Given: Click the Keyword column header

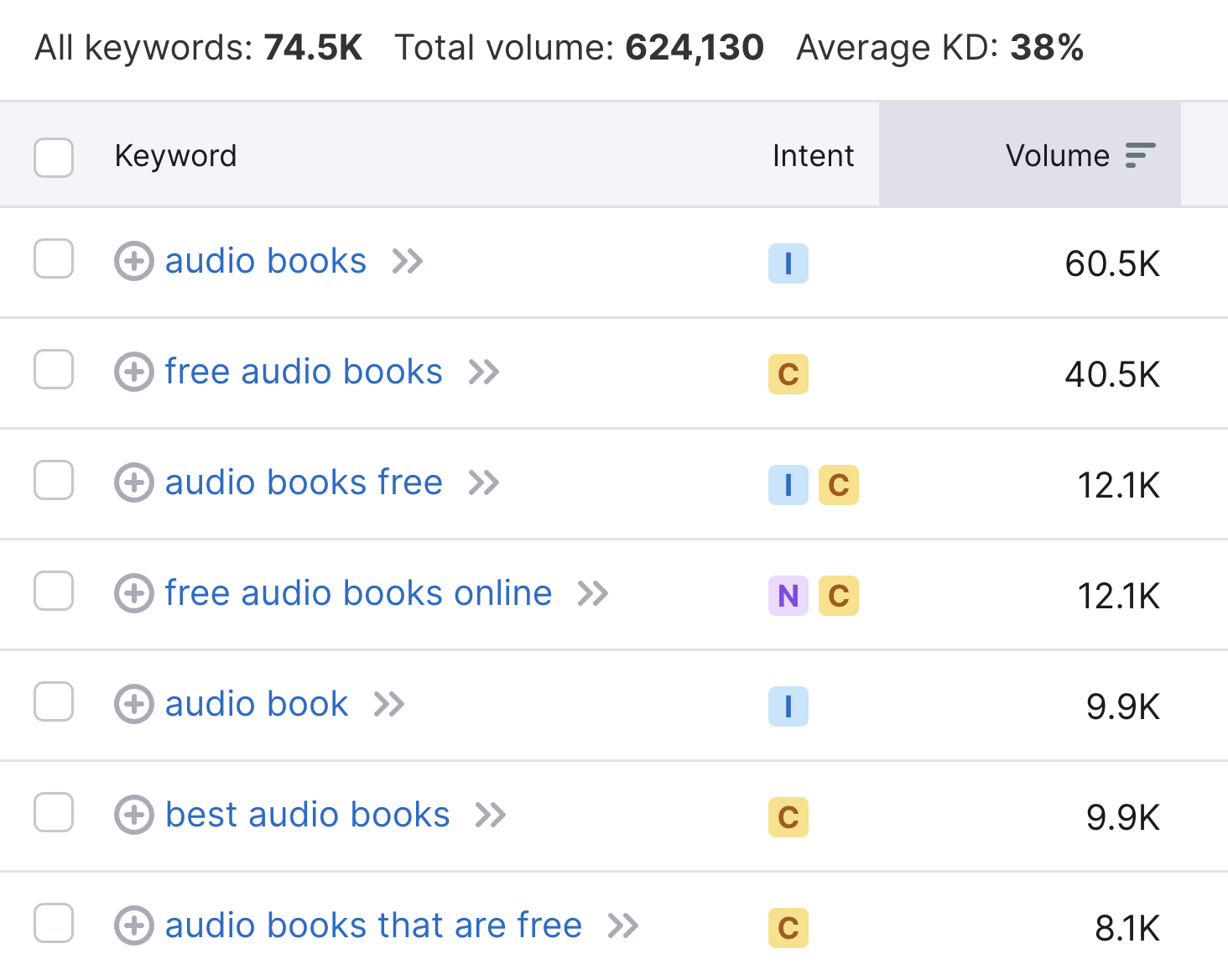Looking at the screenshot, I should (175, 155).
